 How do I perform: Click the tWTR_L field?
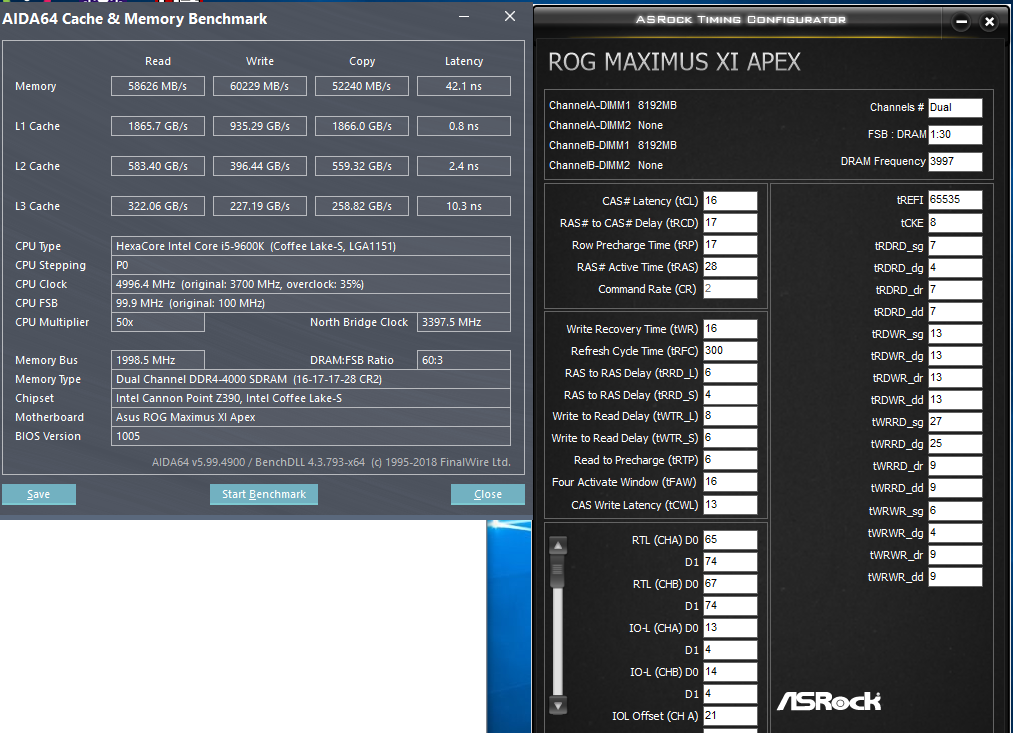(x=730, y=416)
